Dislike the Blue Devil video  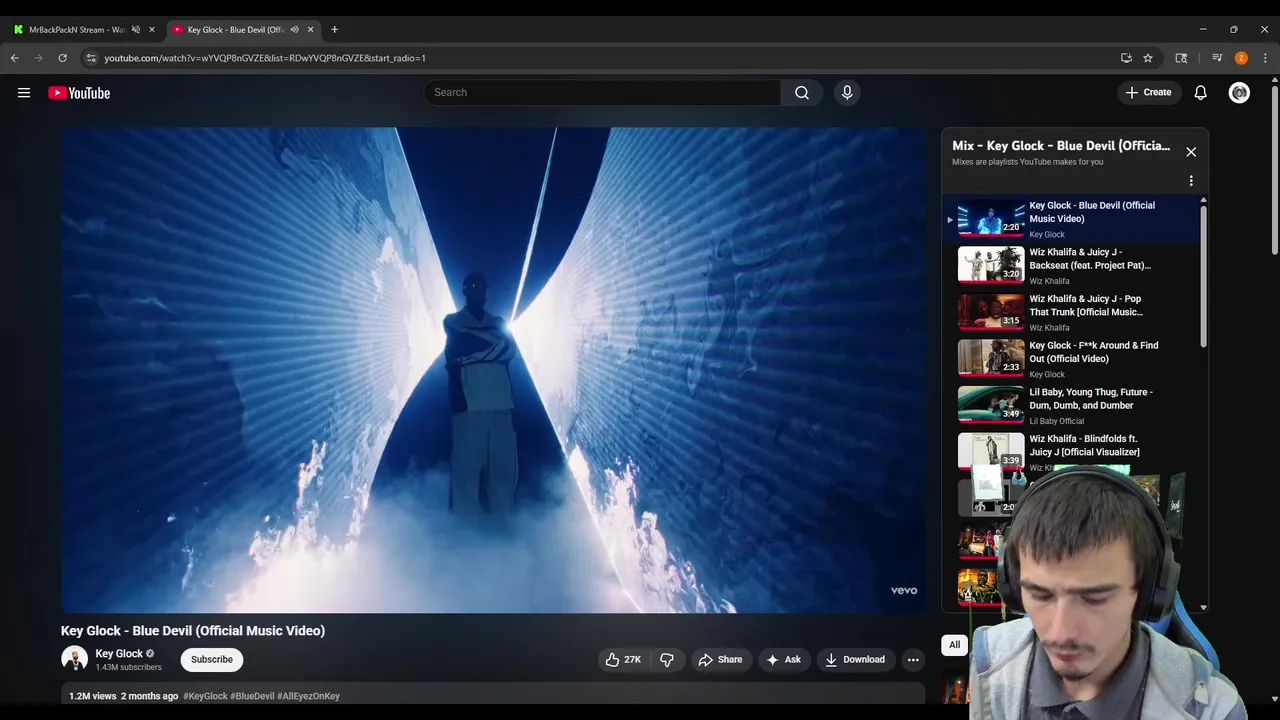pos(667,659)
